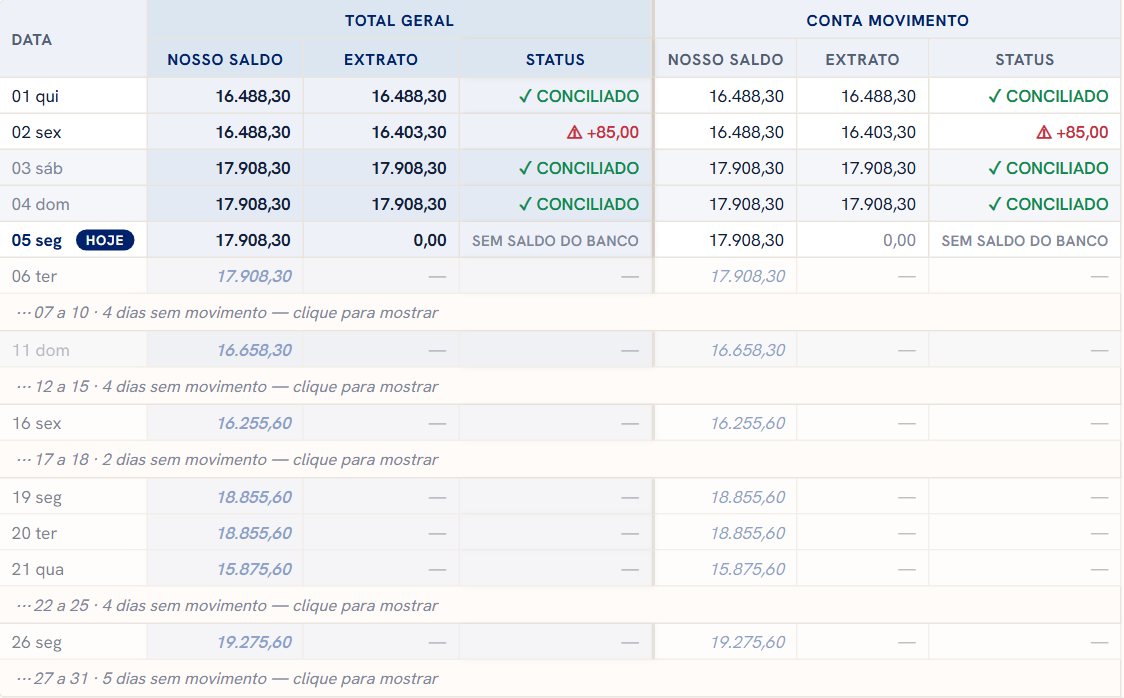Click Conta Movimento projected saldo 16.658,30 on 11 dom
The height and width of the screenshot is (698, 1124).
[748, 350]
